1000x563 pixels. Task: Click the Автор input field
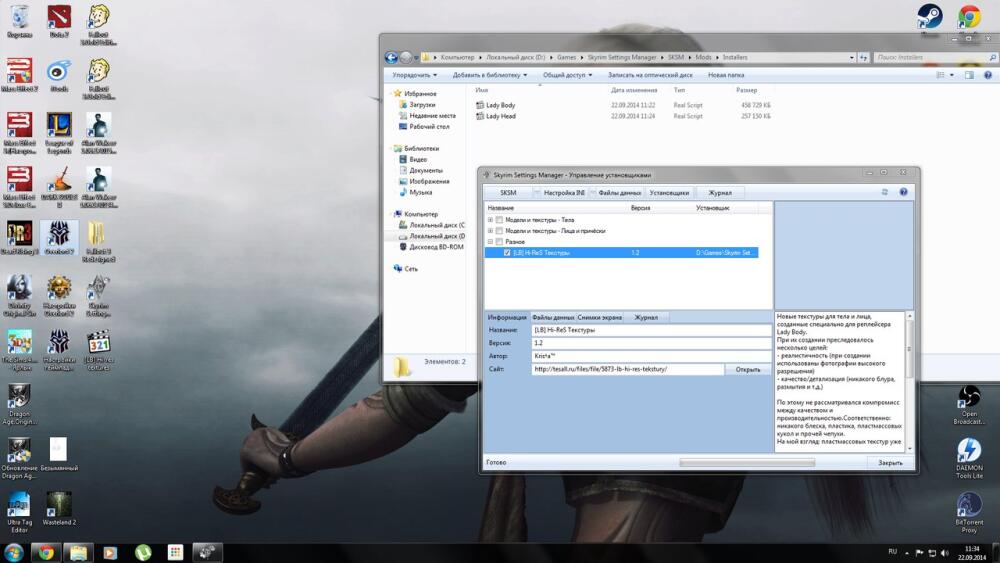point(651,356)
